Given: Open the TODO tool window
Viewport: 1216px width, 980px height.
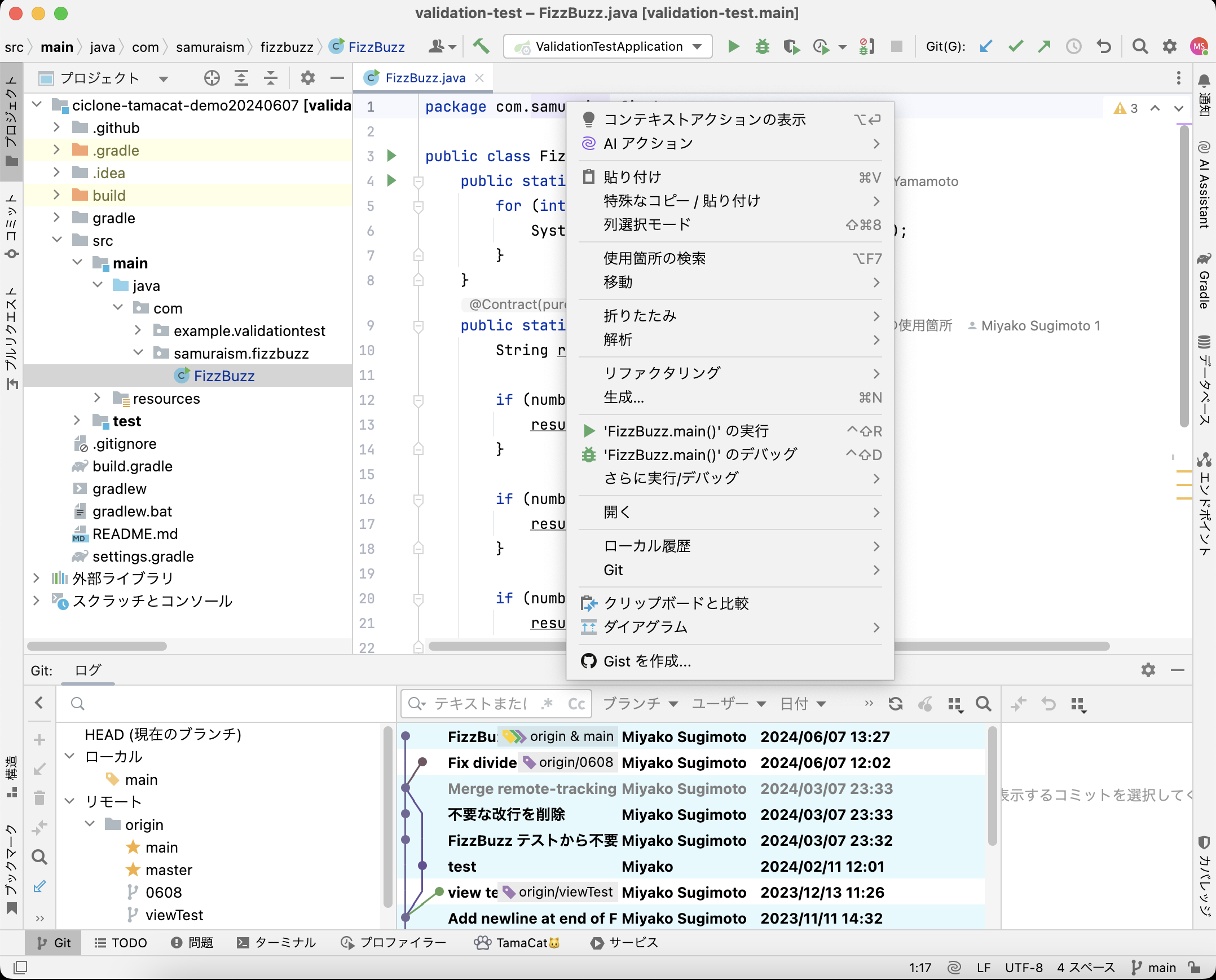Looking at the screenshot, I should 121,943.
